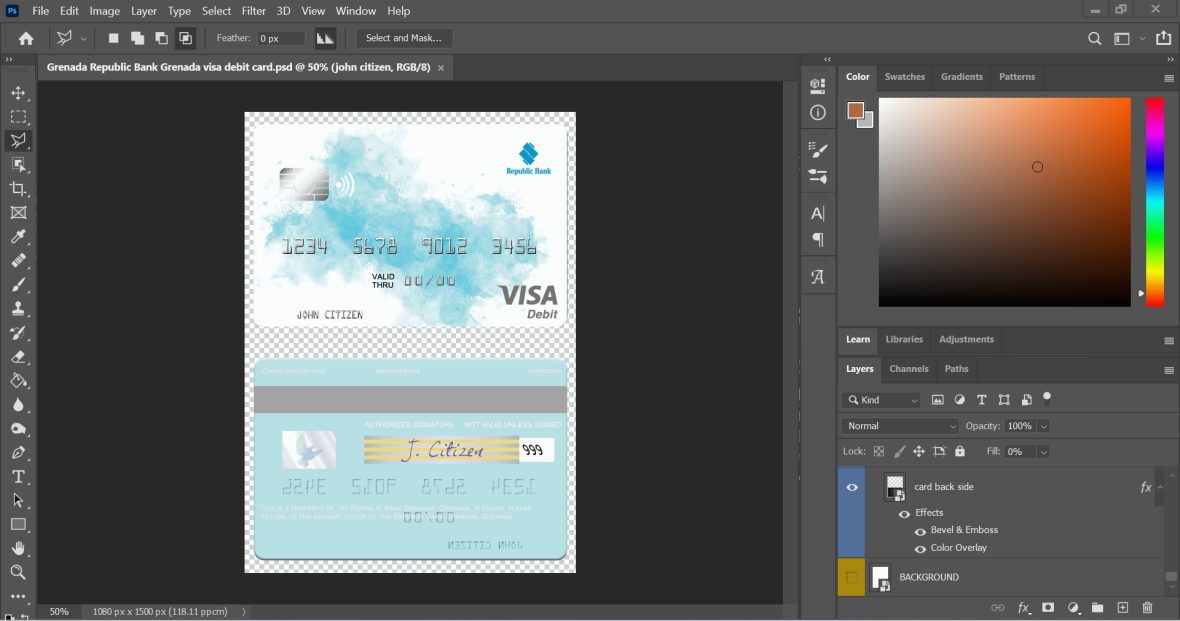Image resolution: width=1180 pixels, height=621 pixels.
Task: Choose the Eyedropper tool
Action: pos(18,236)
